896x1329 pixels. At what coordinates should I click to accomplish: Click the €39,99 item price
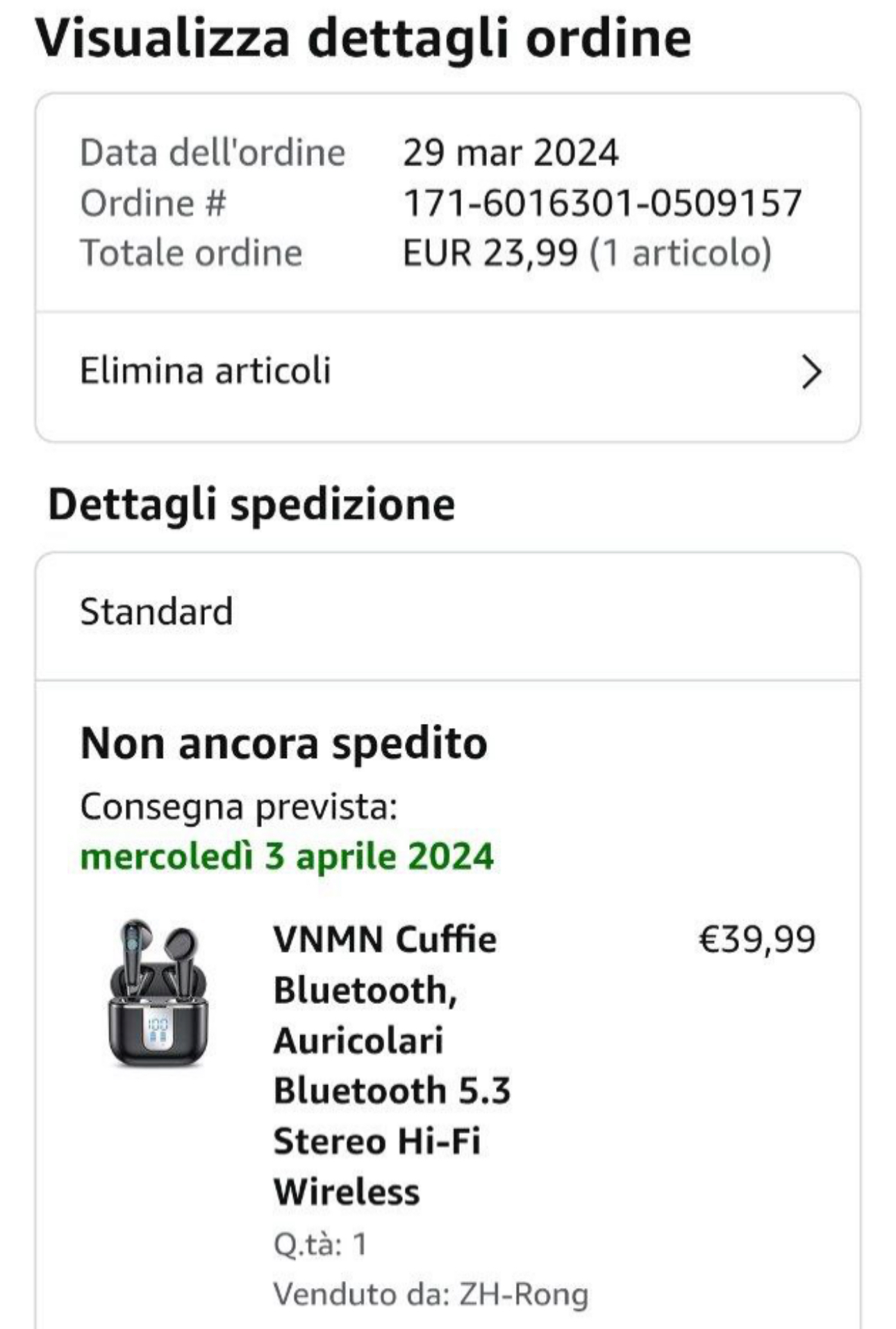point(756,939)
